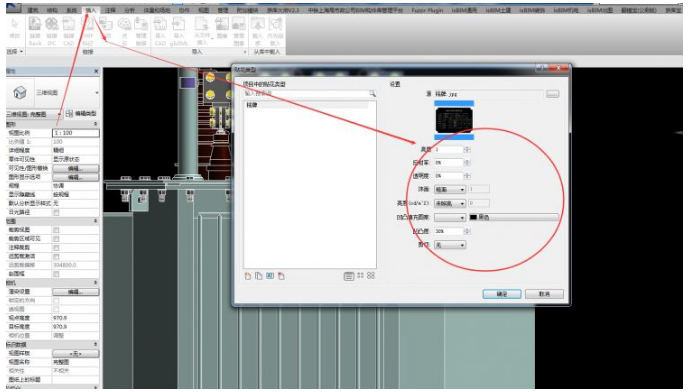Screen dimensions: 688x392
Task: Open the 饰面 finish dropdown
Action: pyautogui.click(x=450, y=190)
